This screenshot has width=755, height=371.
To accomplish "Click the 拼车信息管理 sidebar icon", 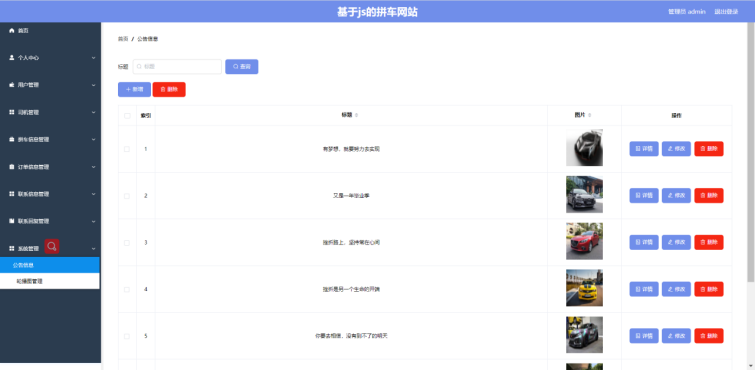I will [x=12, y=140].
